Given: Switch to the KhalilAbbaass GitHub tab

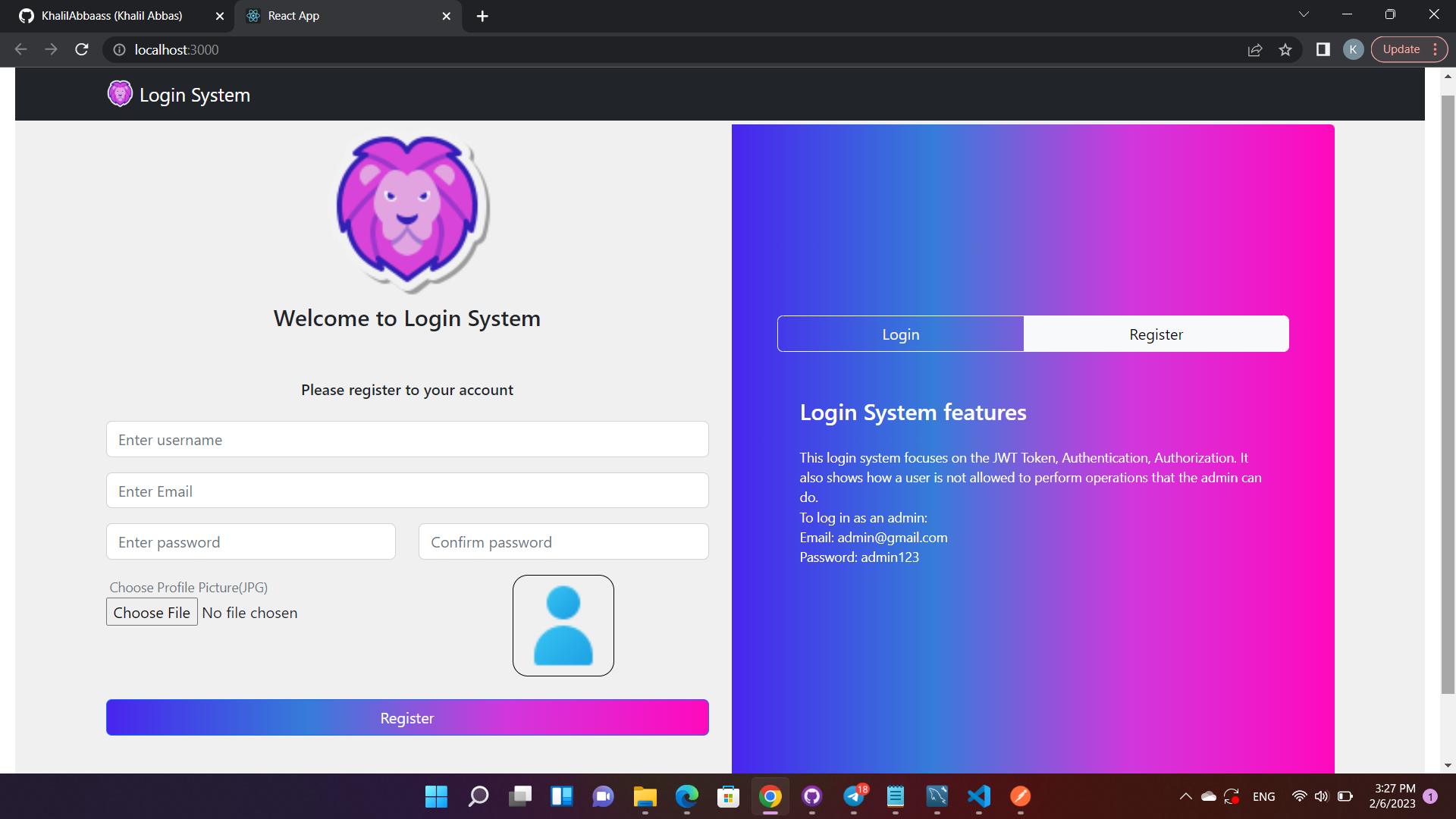Looking at the screenshot, I should (x=110, y=15).
